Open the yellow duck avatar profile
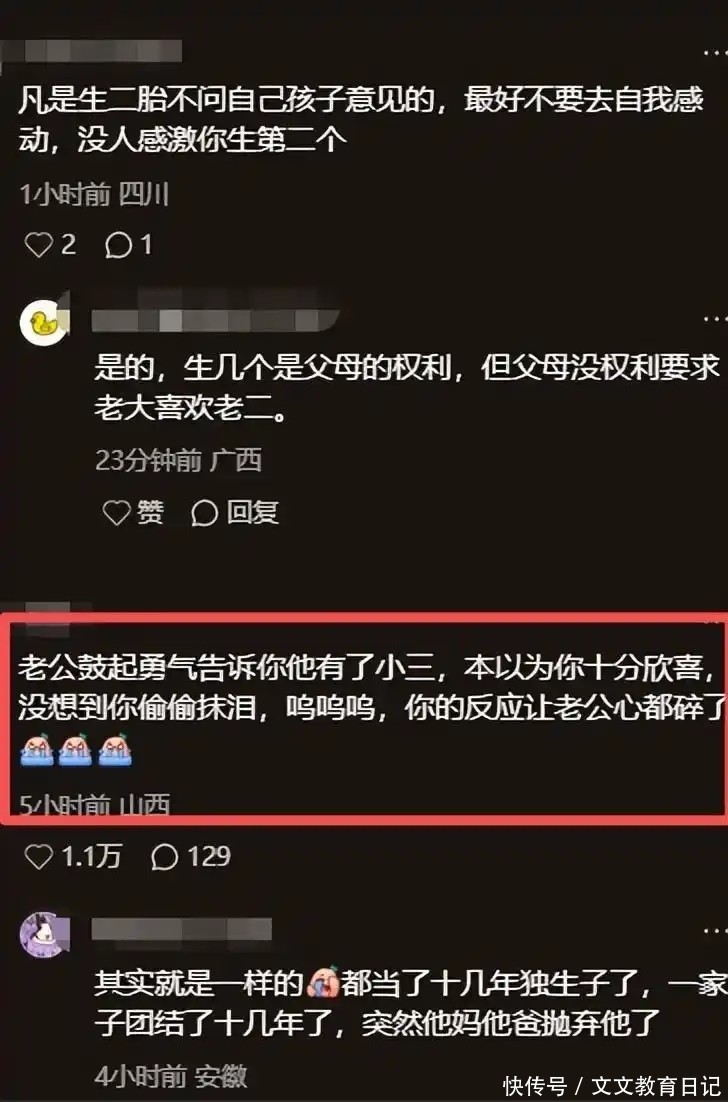Image resolution: width=728 pixels, height=1102 pixels. pos(44,323)
